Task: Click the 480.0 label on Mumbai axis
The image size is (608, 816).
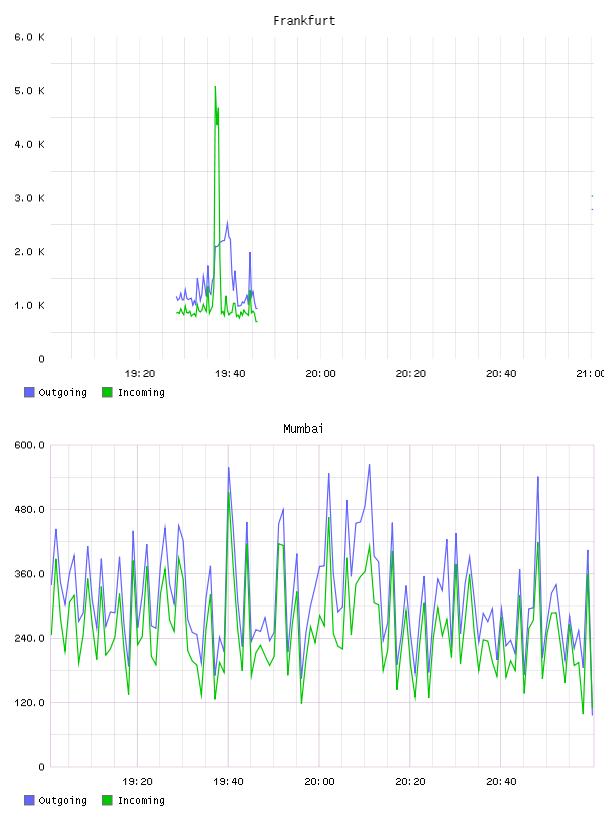Action: (x=30, y=509)
